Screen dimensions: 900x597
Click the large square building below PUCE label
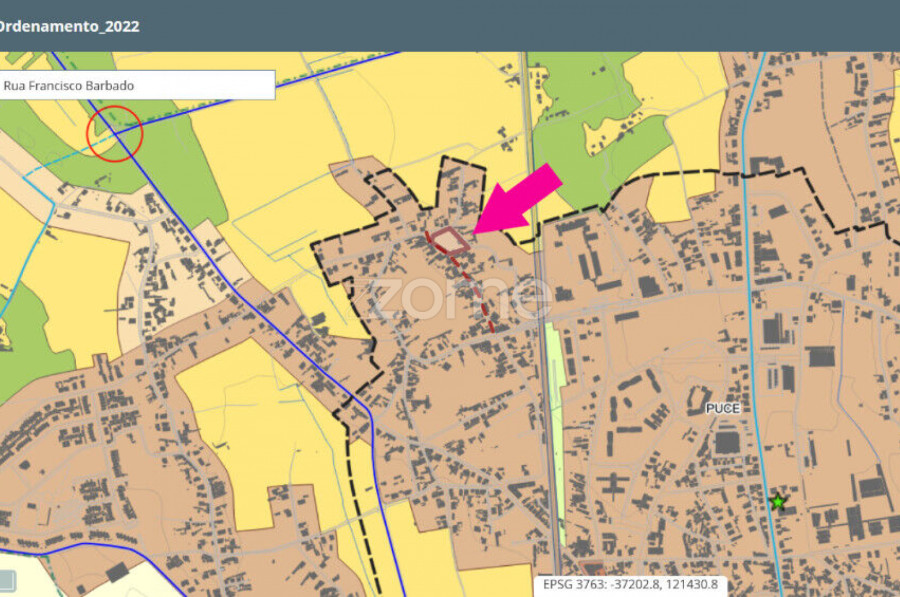(727, 442)
